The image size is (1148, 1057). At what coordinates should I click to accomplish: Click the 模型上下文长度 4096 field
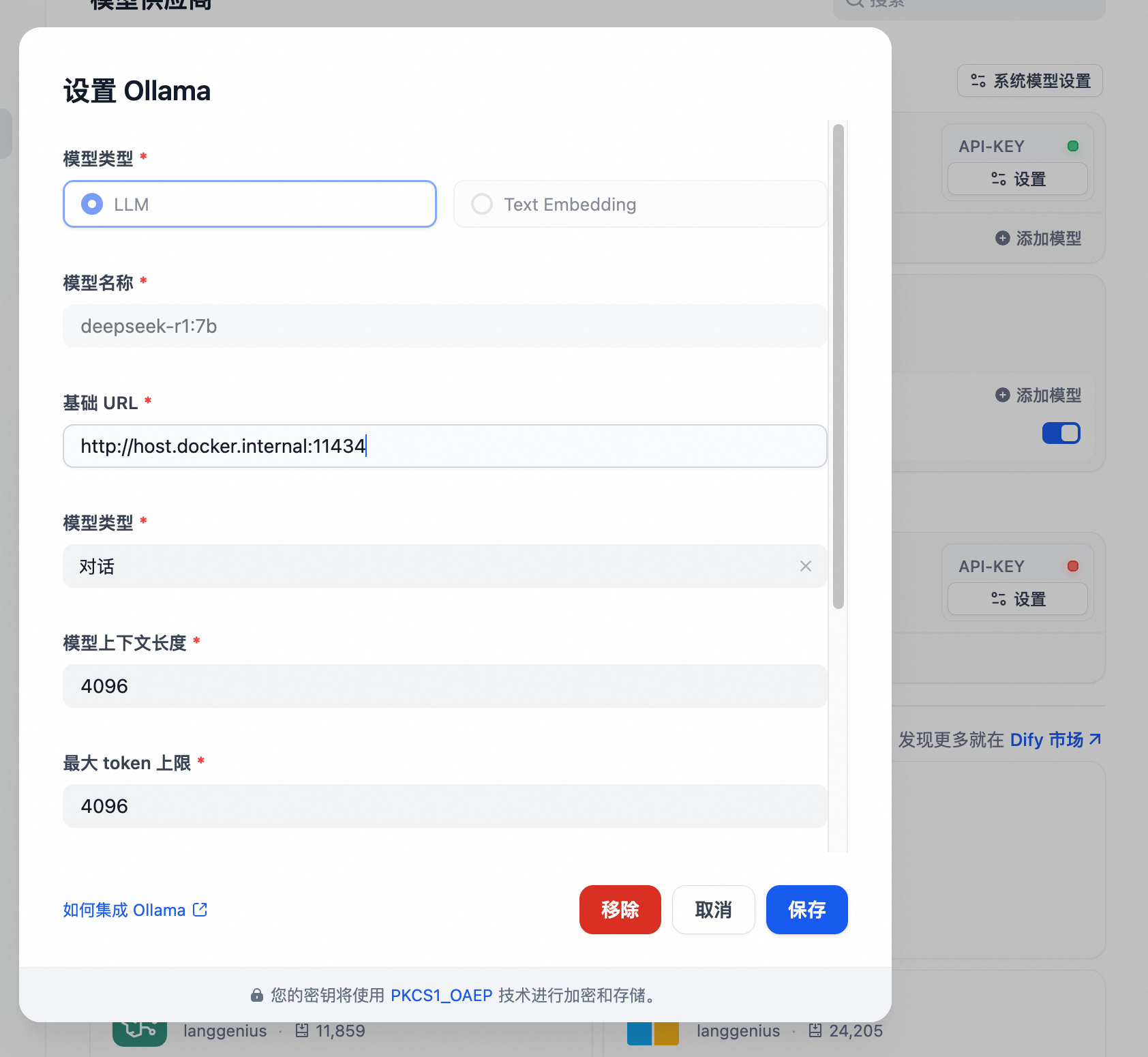pos(444,686)
